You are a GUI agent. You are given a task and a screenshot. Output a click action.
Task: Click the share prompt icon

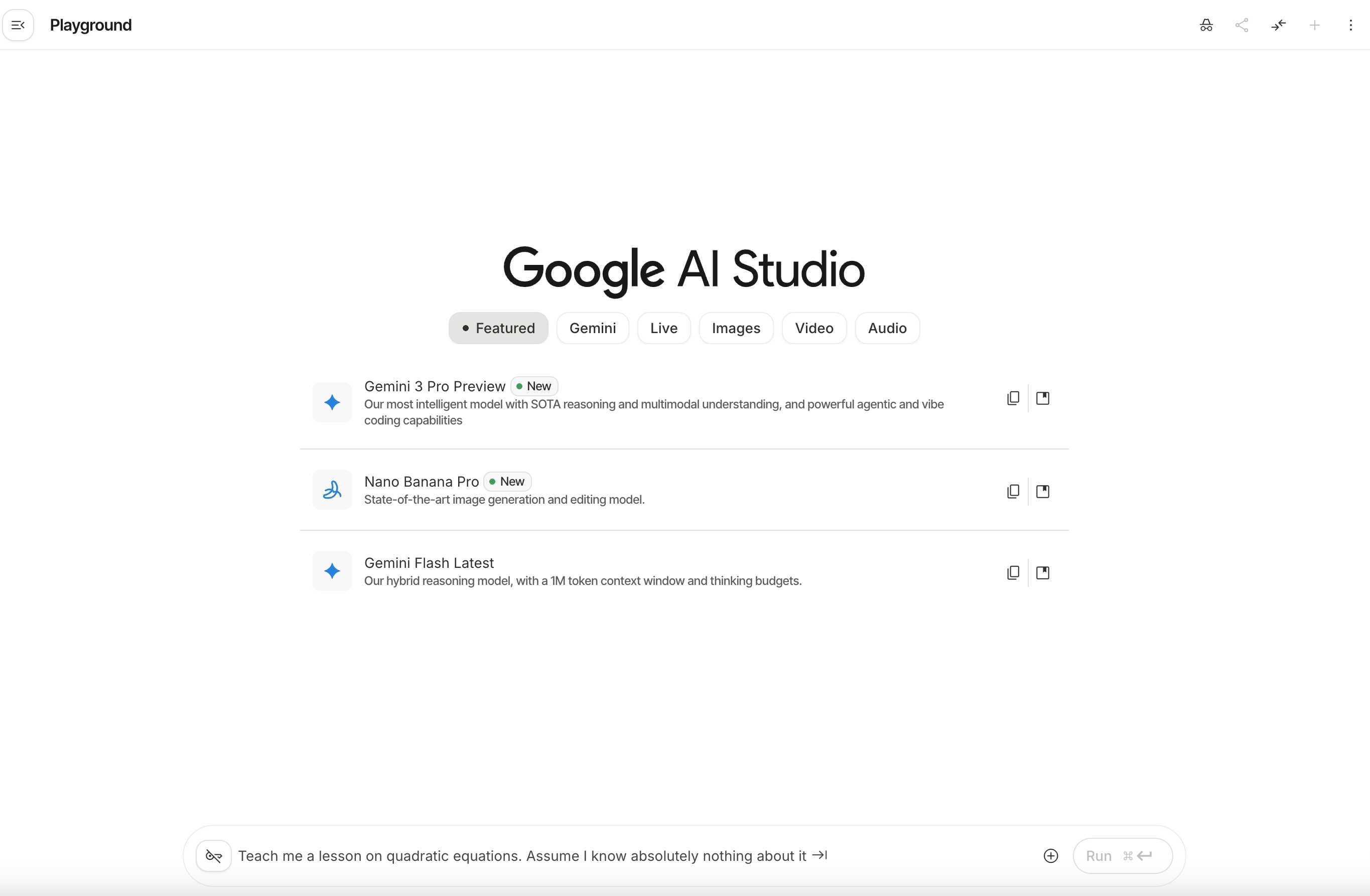pyautogui.click(x=1242, y=25)
